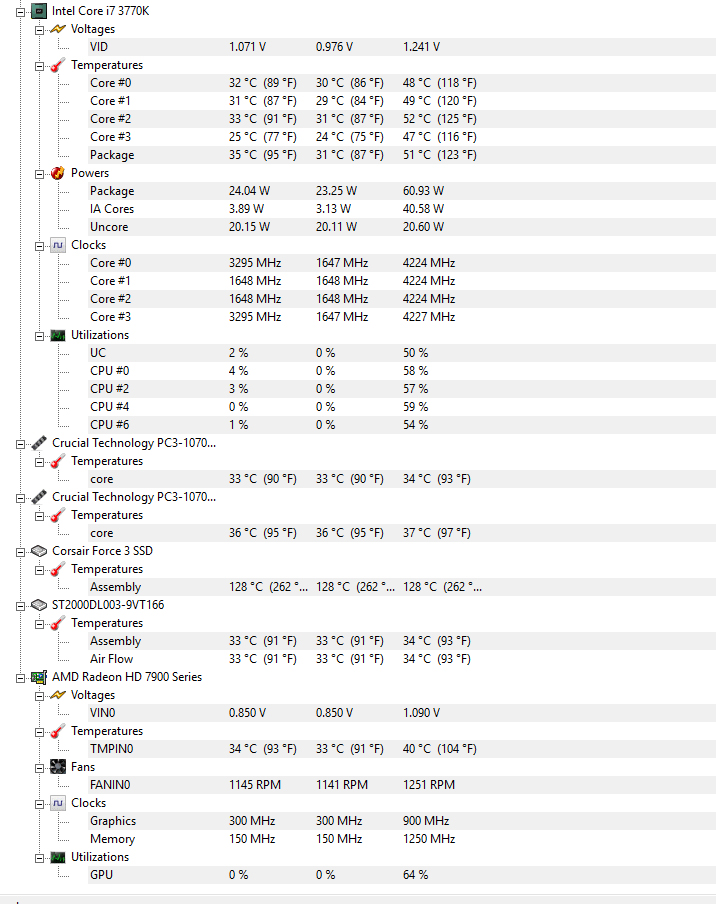This screenshot has height=904, width=716.
Task: Click the Voltages icon under AMD Radeon
Action: [58, 695]
